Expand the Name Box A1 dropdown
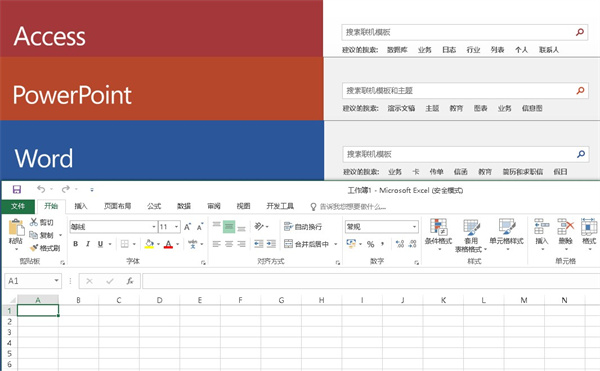The height and width of the screenshot is (371, 600). click(56, 281)
